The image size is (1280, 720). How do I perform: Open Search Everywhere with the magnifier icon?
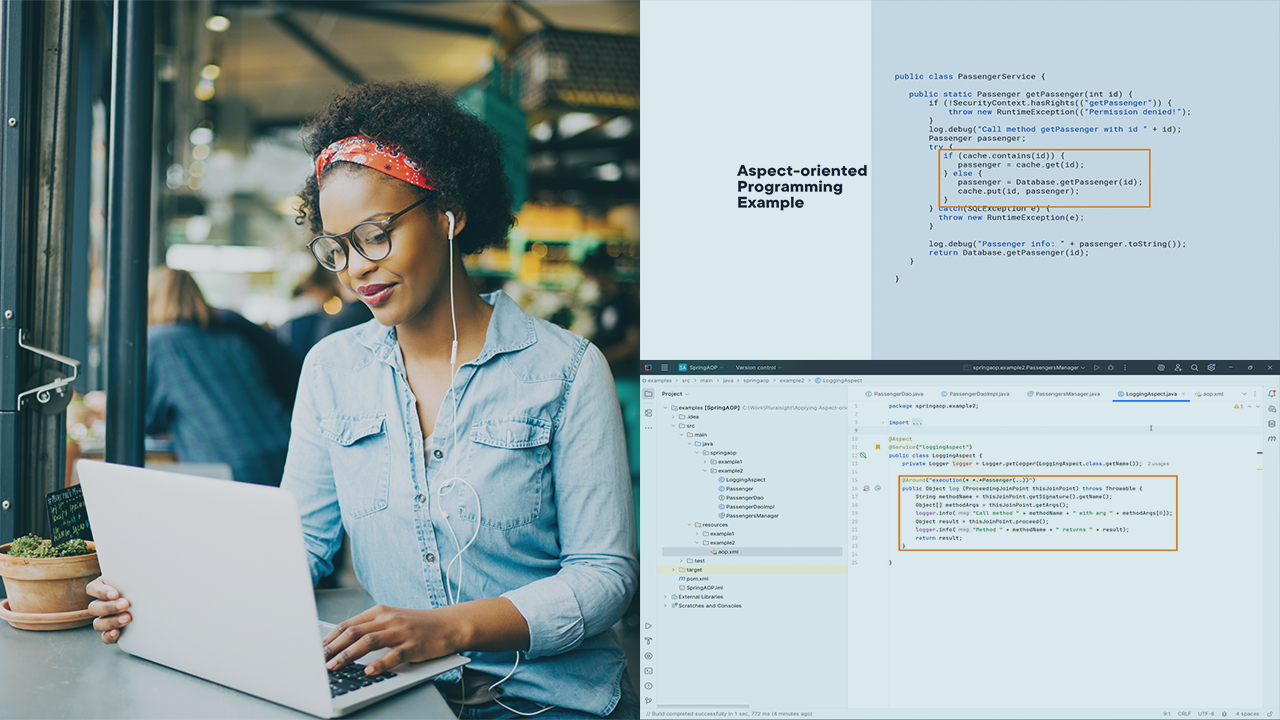click(1195, 367)
